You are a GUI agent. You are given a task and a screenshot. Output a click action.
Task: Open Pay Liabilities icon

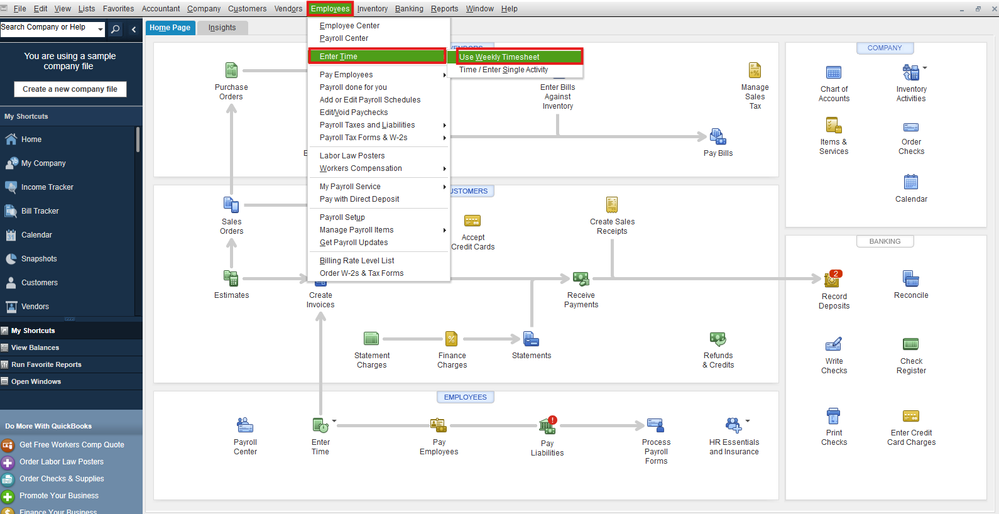pyautogui.click(x=547, y=425)
